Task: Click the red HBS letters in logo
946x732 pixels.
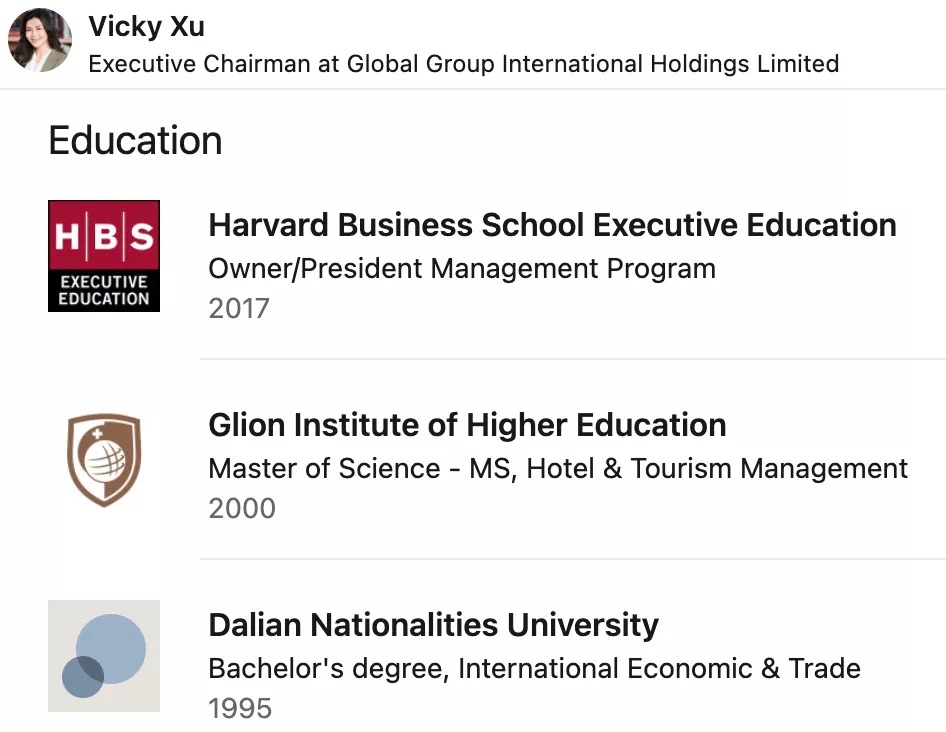Action: [104, 236]
